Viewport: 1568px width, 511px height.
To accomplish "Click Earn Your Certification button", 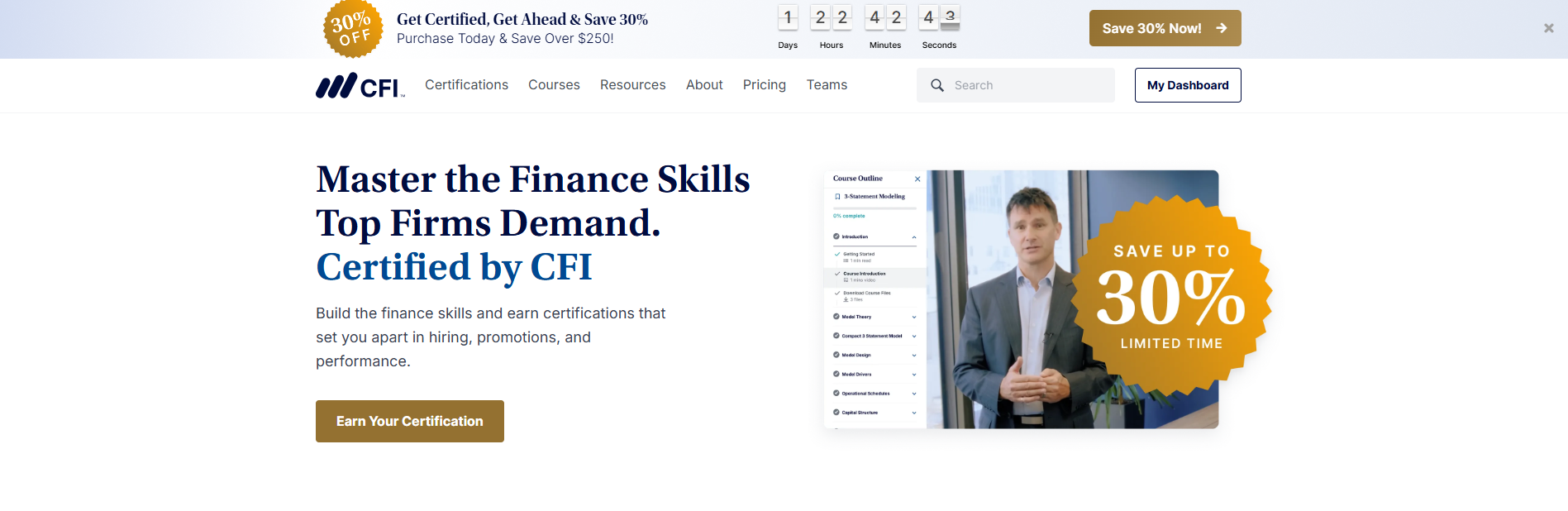I will tap(409, 421).
